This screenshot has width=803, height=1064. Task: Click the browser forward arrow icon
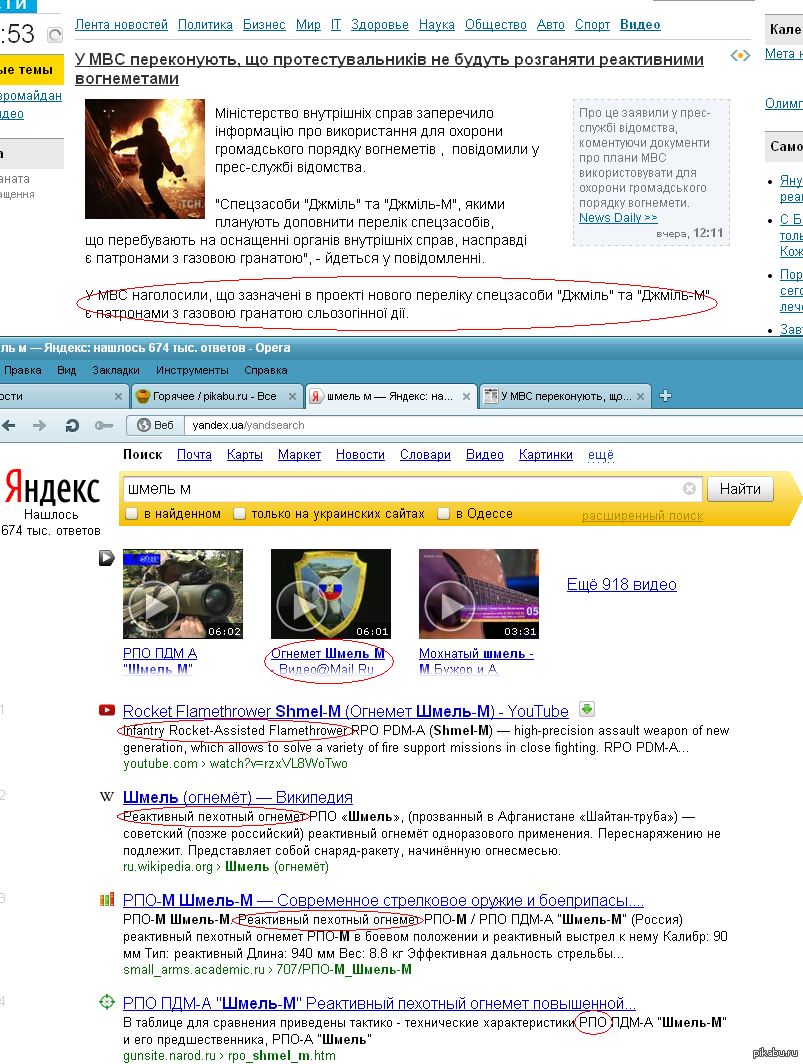click(x=40, y=425)
